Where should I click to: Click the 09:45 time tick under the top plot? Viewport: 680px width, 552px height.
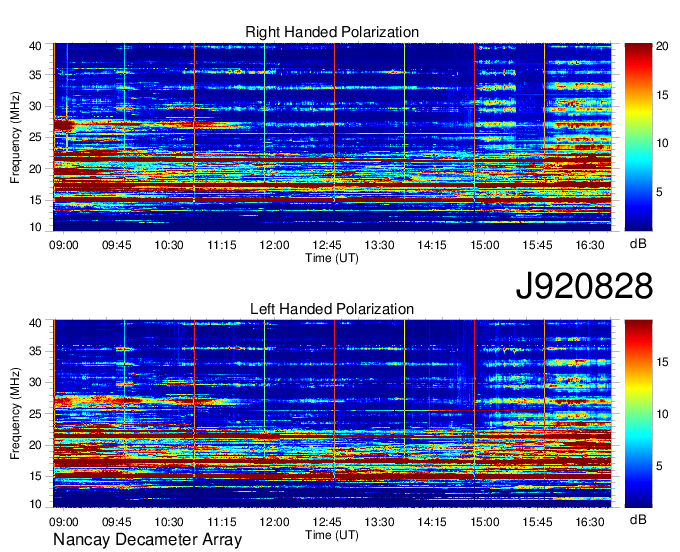(x=117, y=245)
